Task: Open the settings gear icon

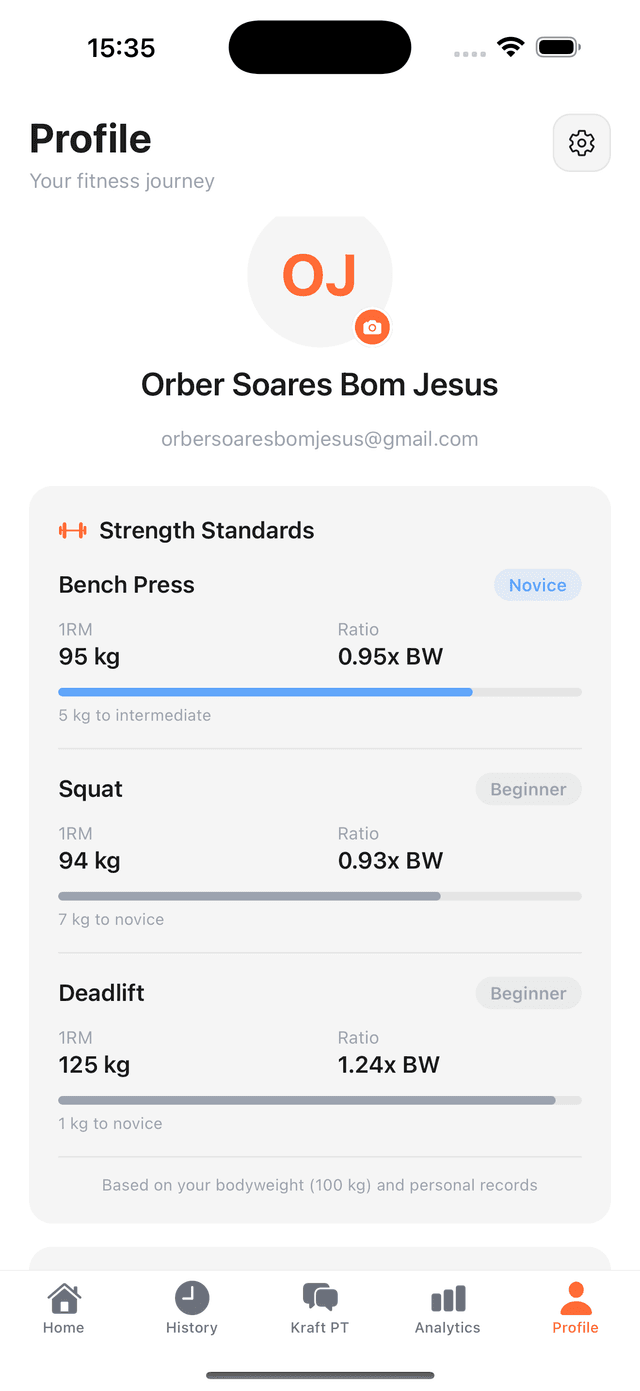Action: coord(581,142)
